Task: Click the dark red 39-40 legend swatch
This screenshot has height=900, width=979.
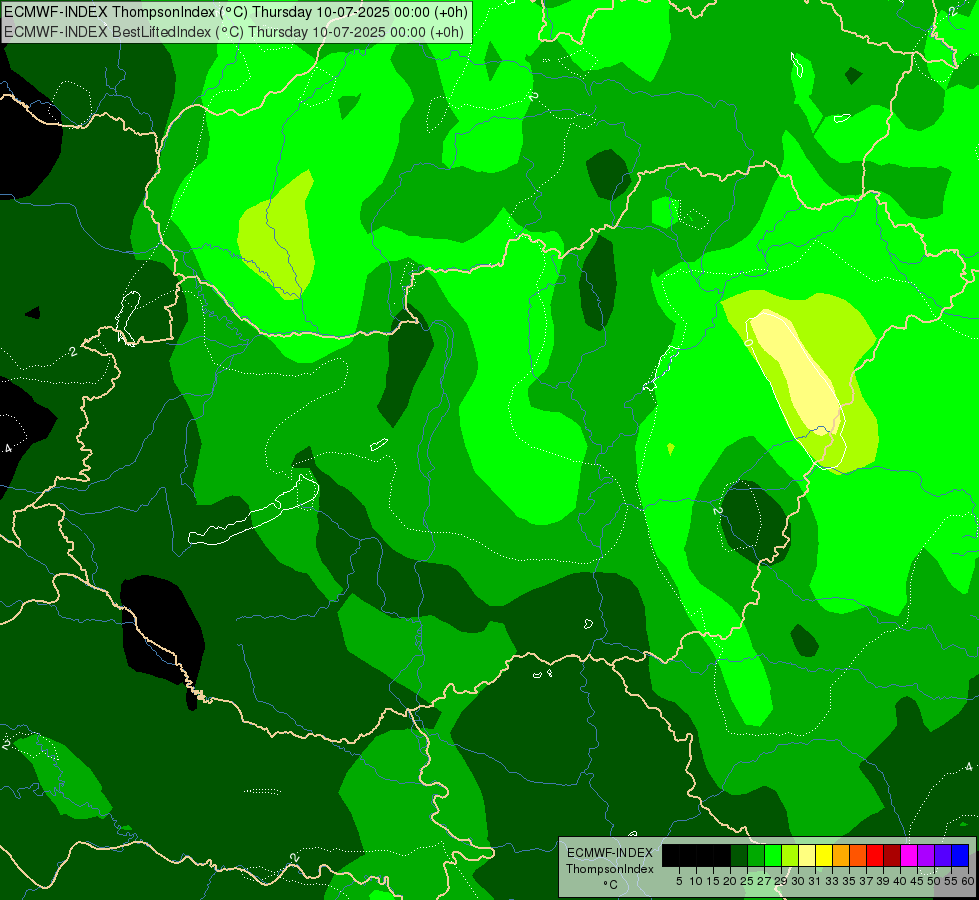Action: (892, 855)
